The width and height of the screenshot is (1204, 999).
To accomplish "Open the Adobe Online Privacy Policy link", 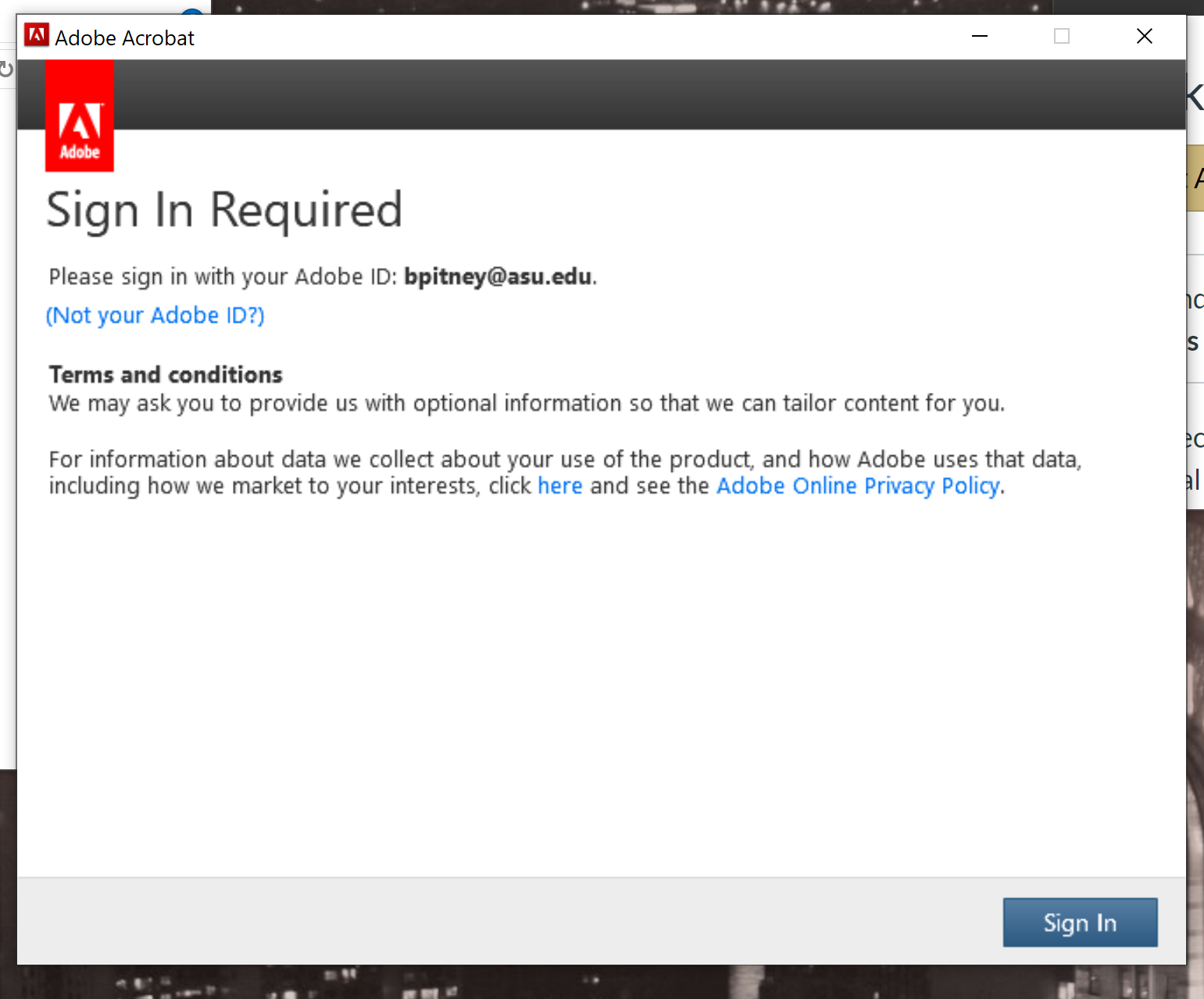I will click(859, 486).
